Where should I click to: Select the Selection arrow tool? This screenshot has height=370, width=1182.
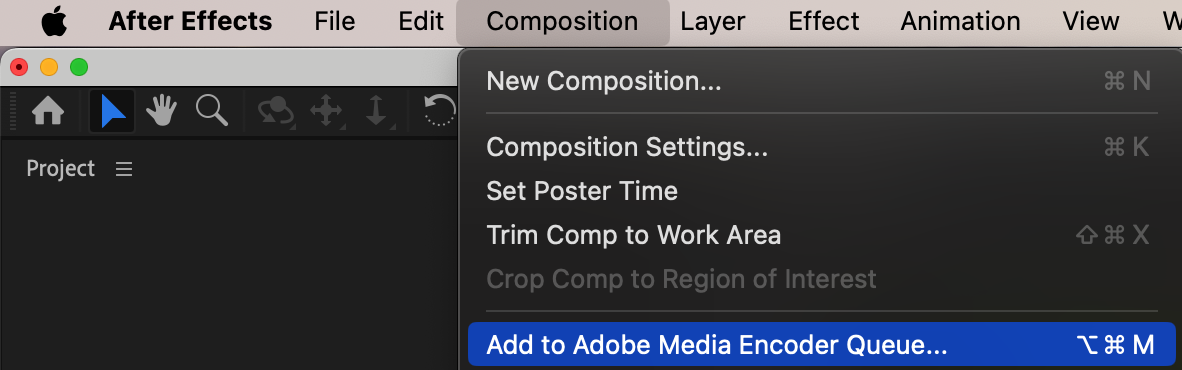(x=112, y=112)
